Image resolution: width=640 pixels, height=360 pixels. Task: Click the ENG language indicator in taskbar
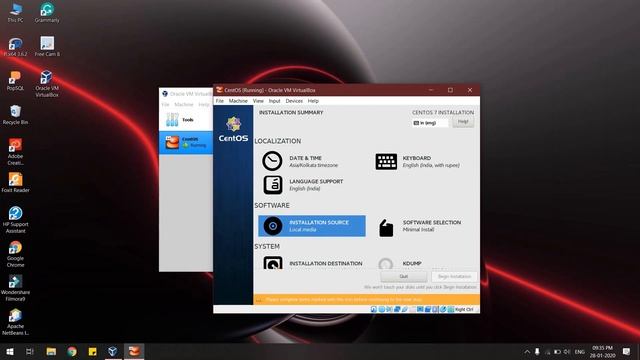point(580,351)
